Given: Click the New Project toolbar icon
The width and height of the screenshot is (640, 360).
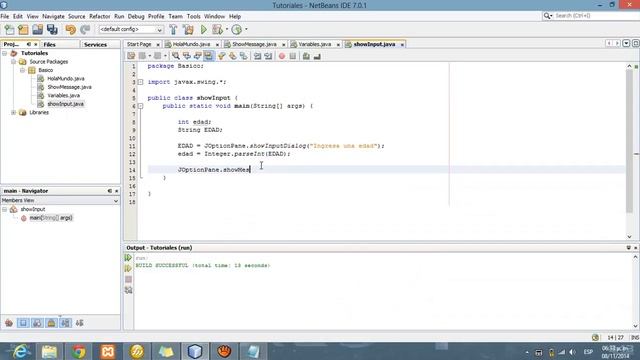Looking at the screenshot, I should click(23, 29).
